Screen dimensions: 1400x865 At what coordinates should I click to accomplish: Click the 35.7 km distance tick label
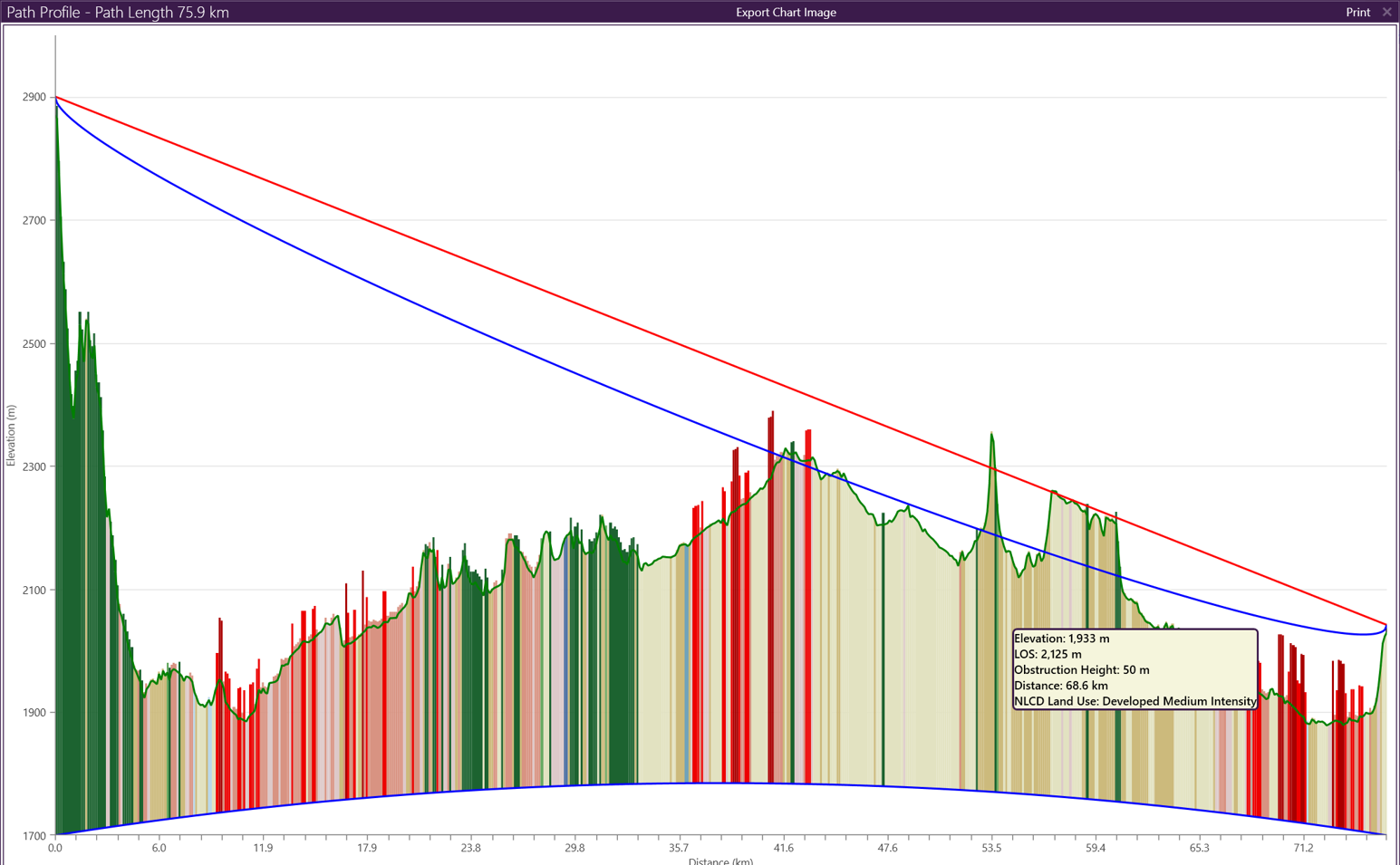click(x=679, y=848)
